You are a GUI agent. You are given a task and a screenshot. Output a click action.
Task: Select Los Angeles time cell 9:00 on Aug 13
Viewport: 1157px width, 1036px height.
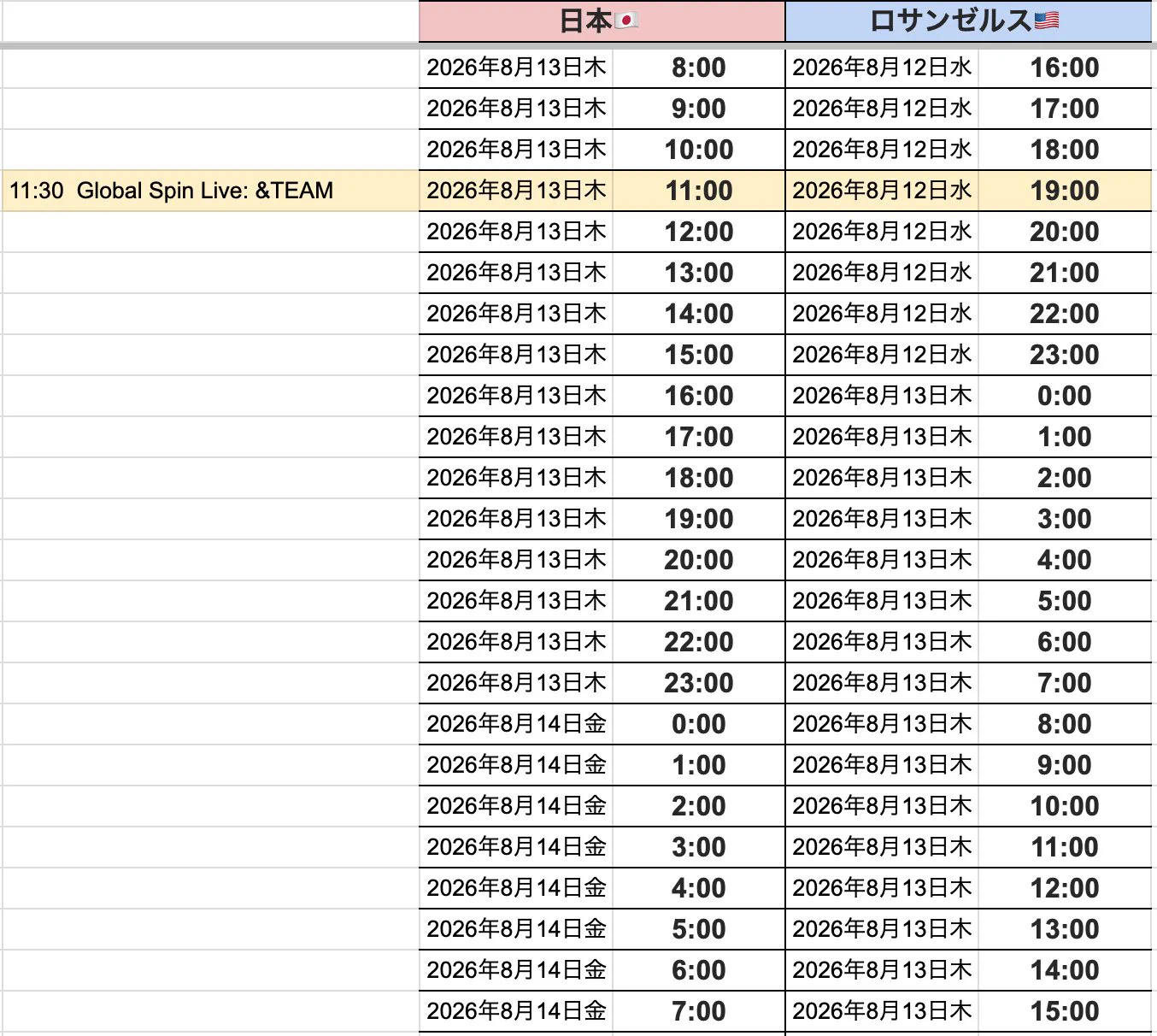[x=1065, y=765]
